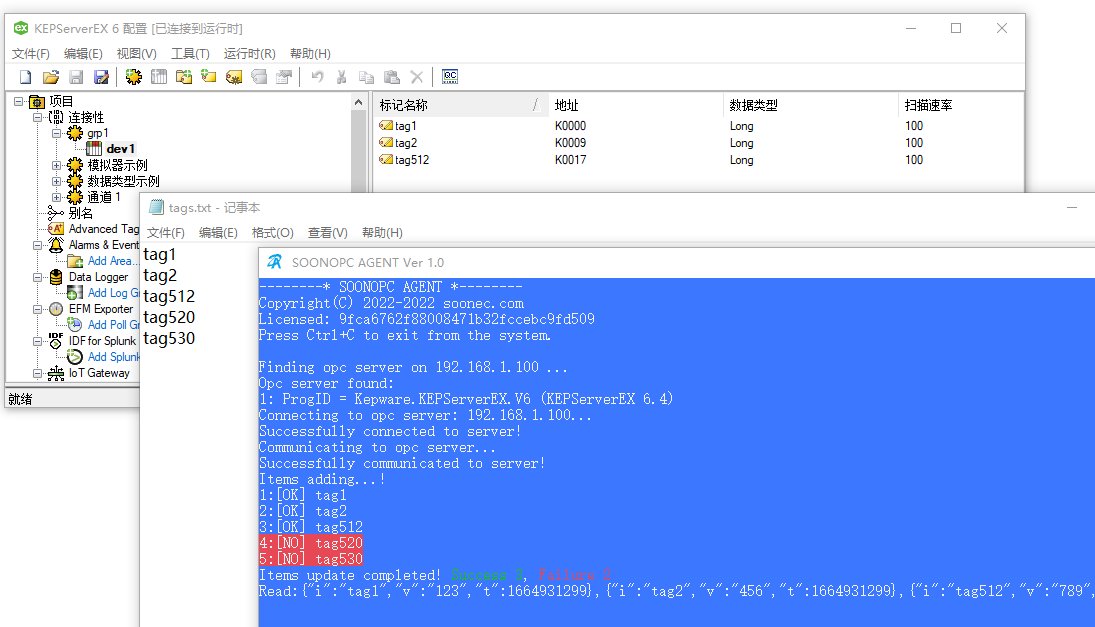Image resolution: width=1095 pixels, height=627 pixels.
Task: Open 视图(V) menu in KEPServerEX
Action: tap(136, 54)
